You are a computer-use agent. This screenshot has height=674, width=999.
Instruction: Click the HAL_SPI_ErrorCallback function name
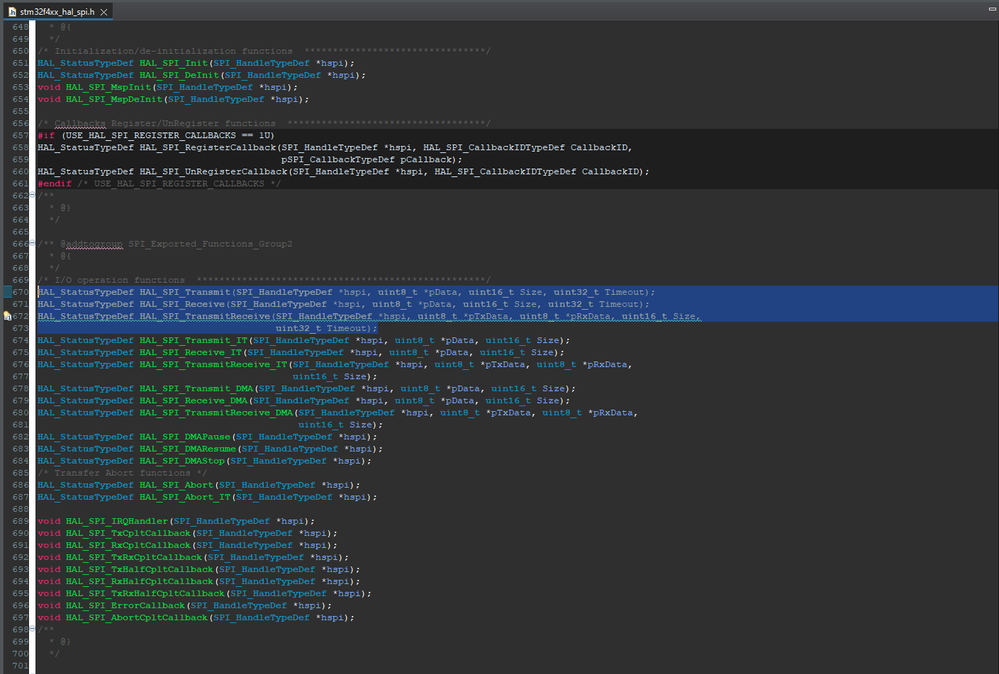click(124, 606)
